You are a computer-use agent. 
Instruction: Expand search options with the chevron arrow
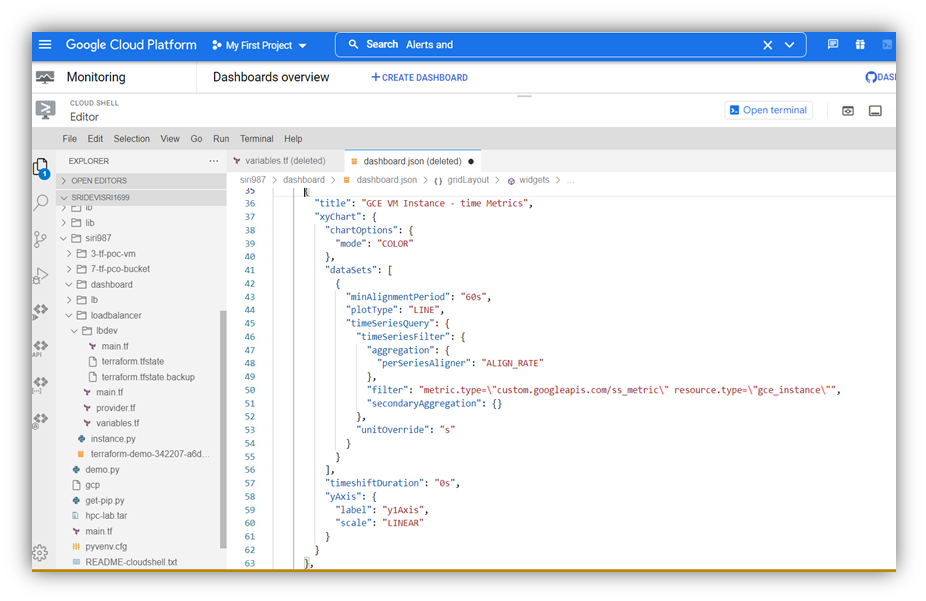(789, 45)
